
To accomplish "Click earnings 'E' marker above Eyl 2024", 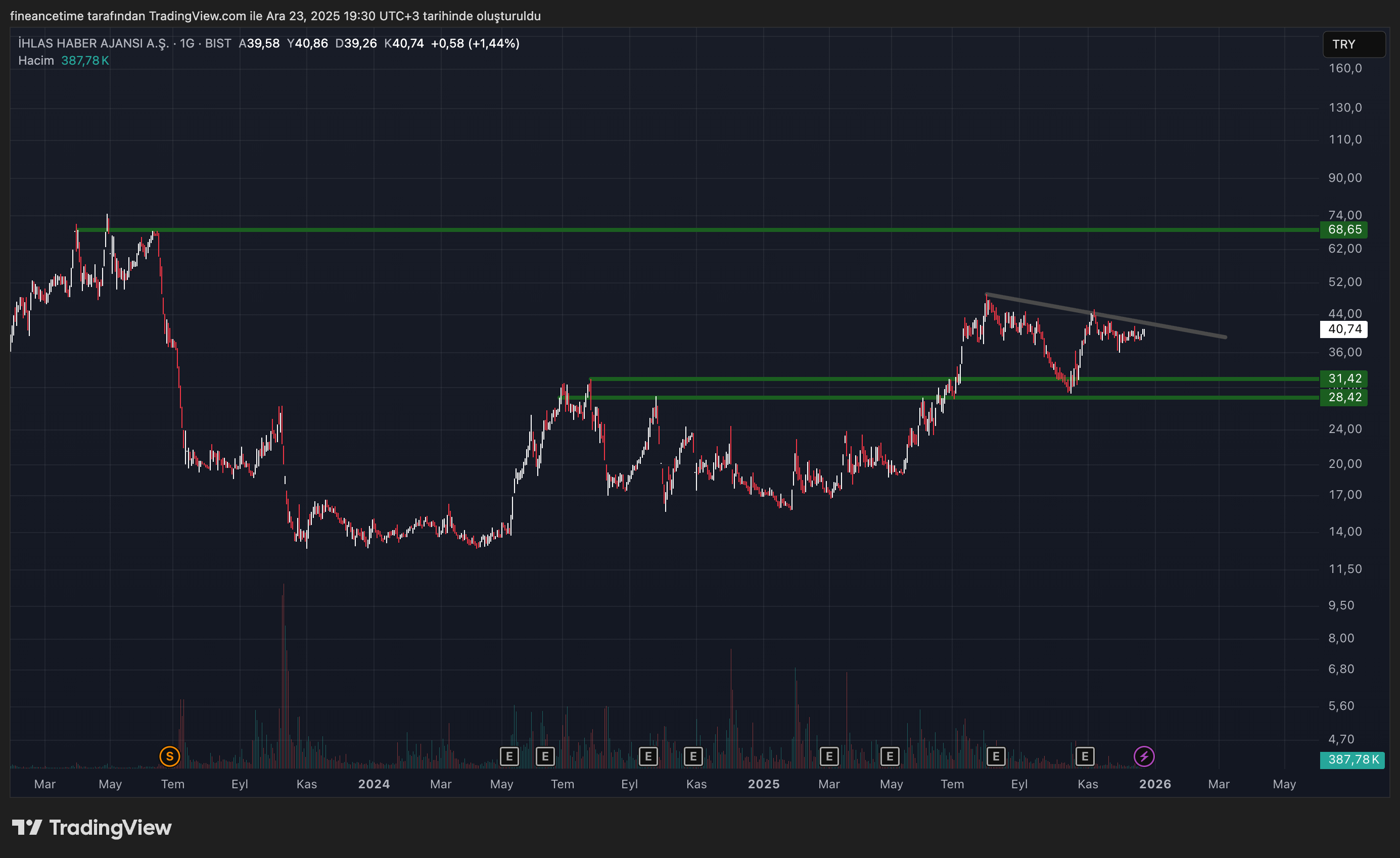I will coord(648,756).
